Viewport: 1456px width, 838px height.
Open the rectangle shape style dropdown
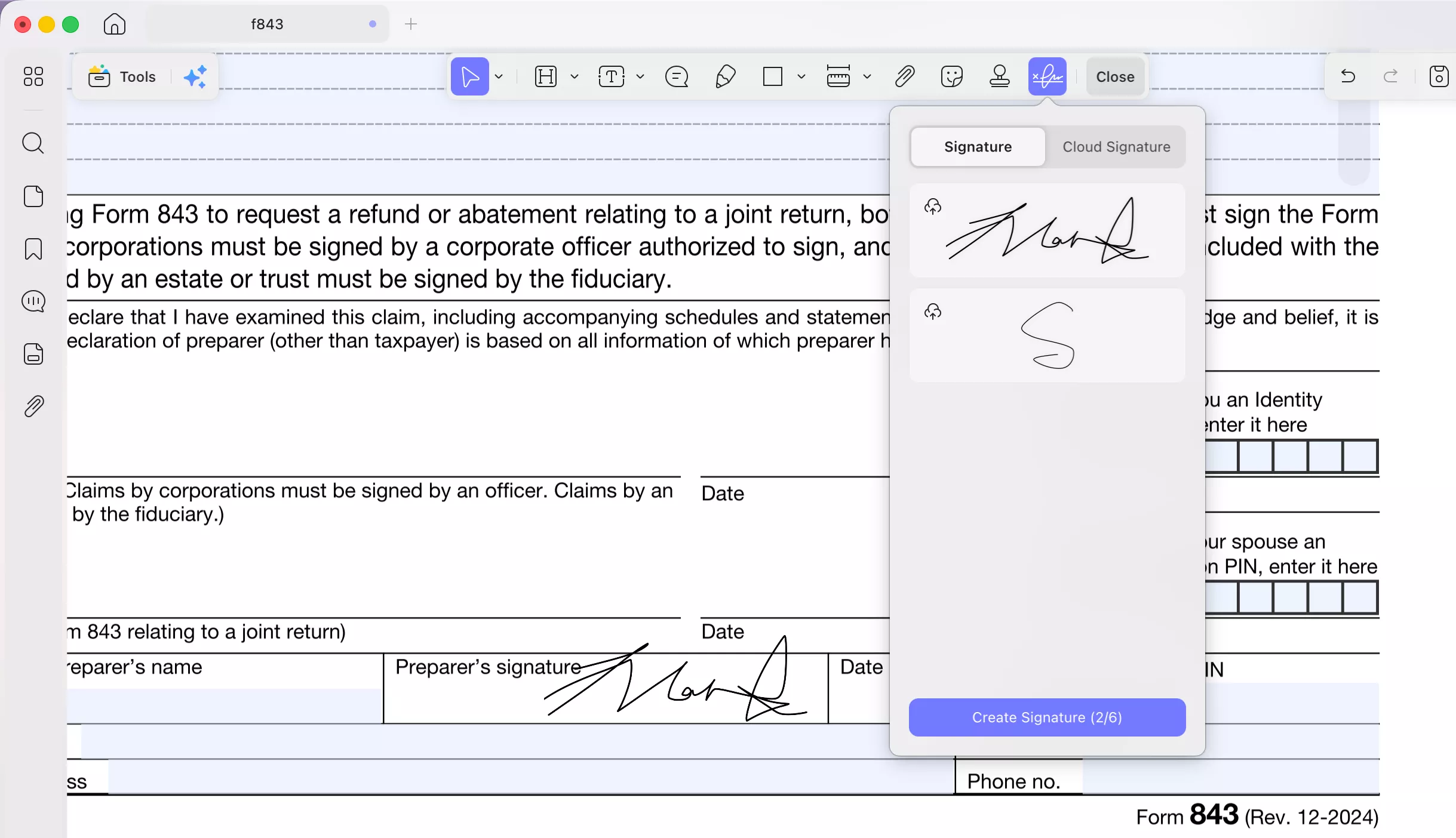tap(801, 76)
